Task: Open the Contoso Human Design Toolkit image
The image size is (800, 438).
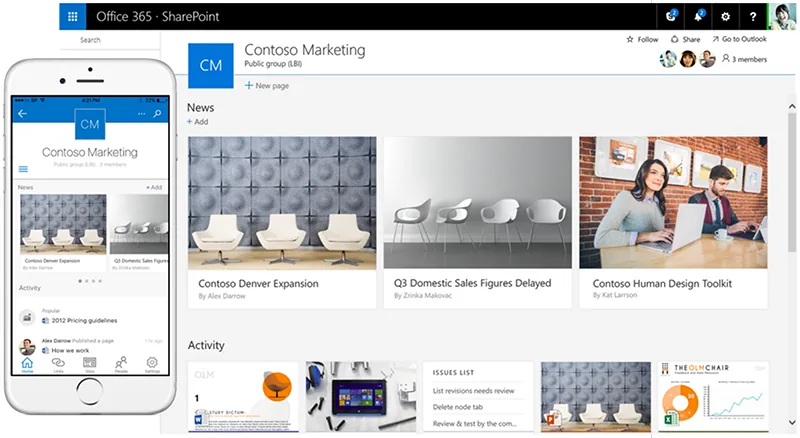Action: pyautogui.click(x=673, y=203)
